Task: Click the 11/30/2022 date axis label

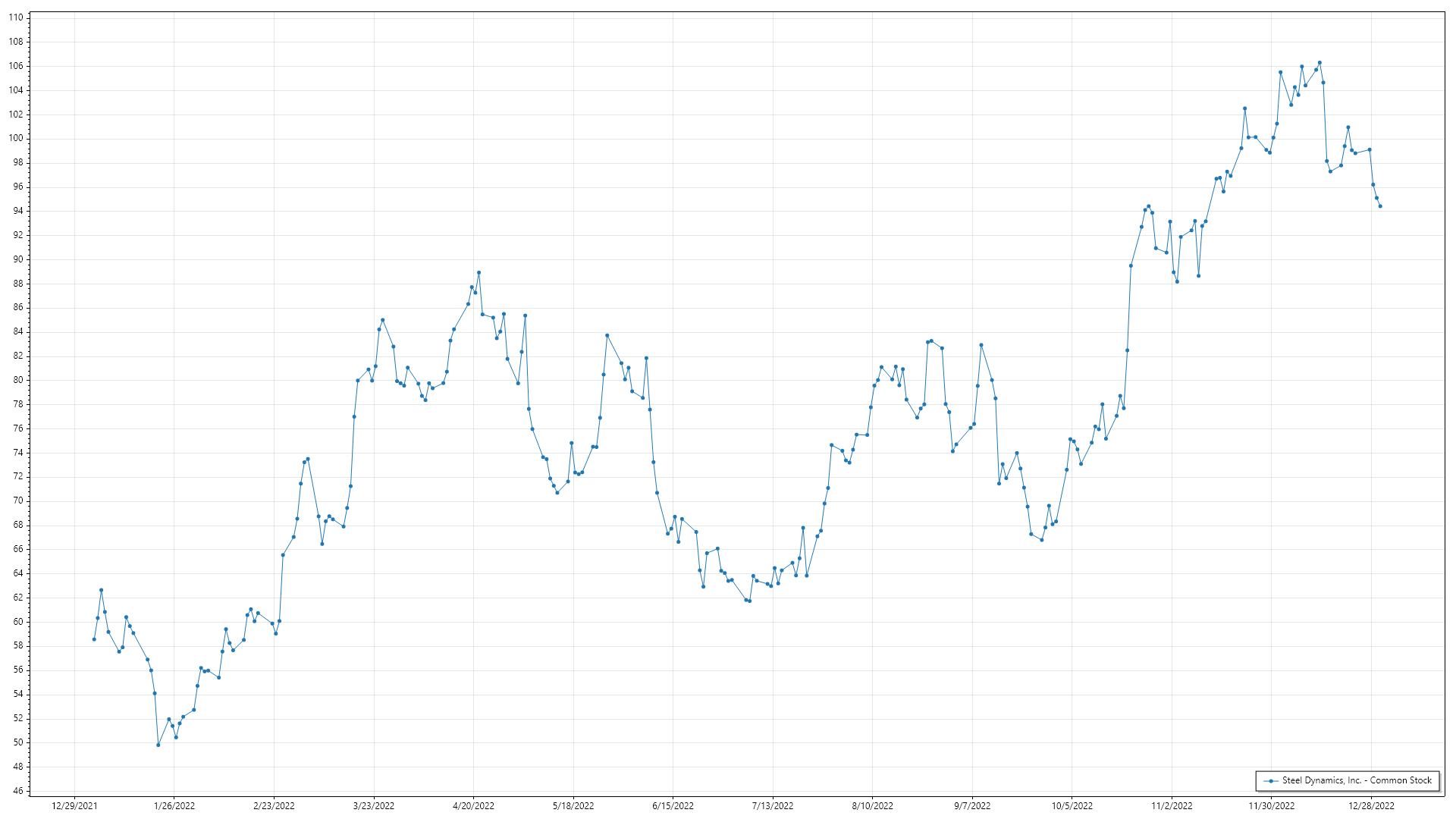Action: [x=1272, y=806]
